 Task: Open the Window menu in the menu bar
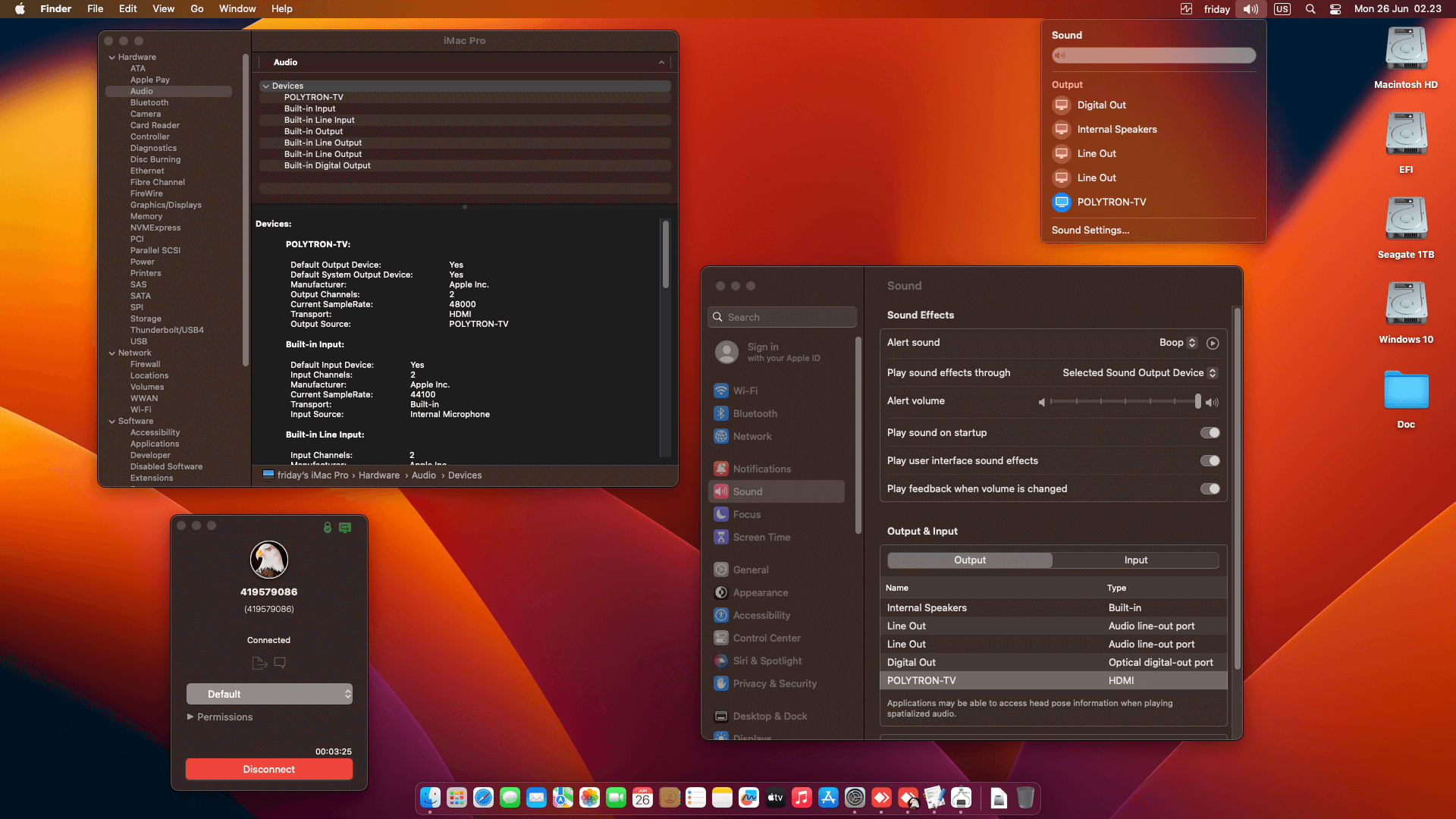pos(237,8)
